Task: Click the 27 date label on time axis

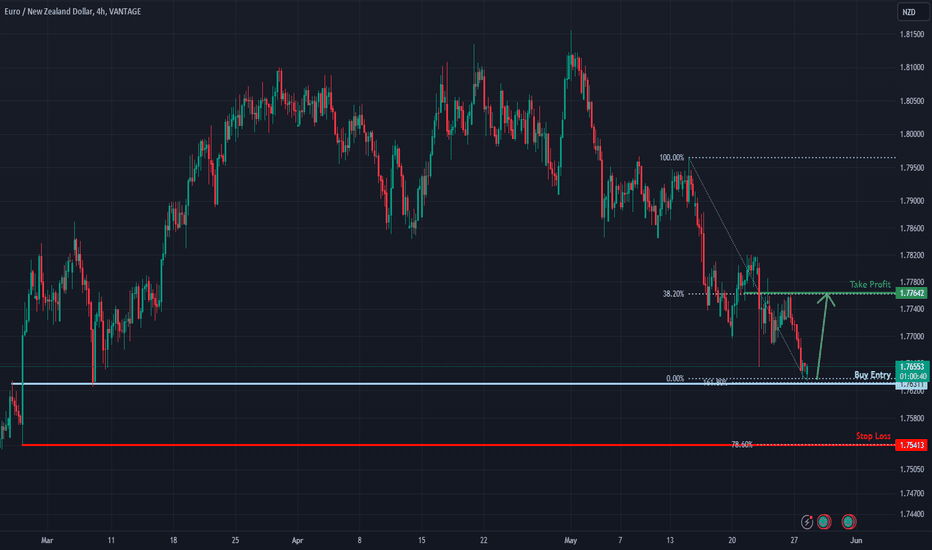Action: coord(794,540)
